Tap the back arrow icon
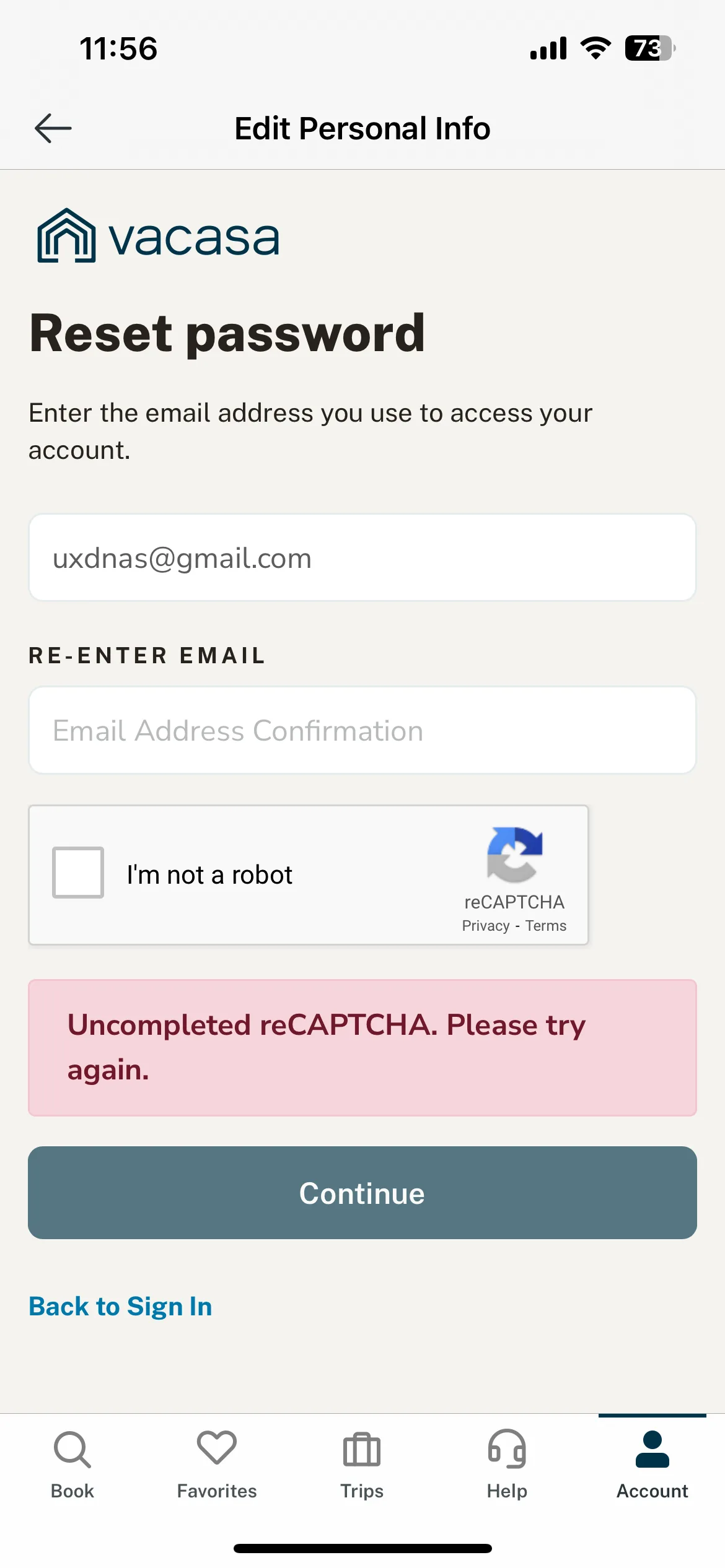Viewport: 725px width, 1568px height. point(53,128)
